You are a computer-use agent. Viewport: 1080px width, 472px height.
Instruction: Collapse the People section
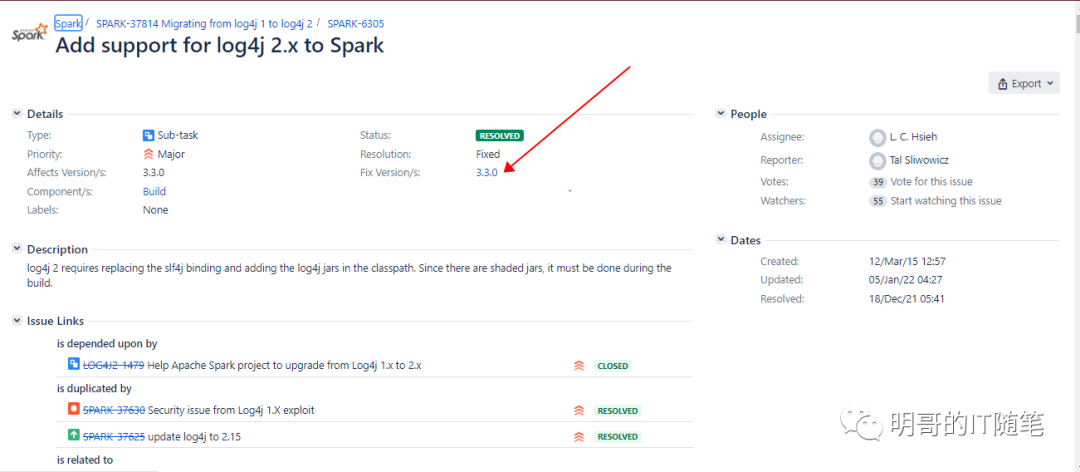click(721, 114)
